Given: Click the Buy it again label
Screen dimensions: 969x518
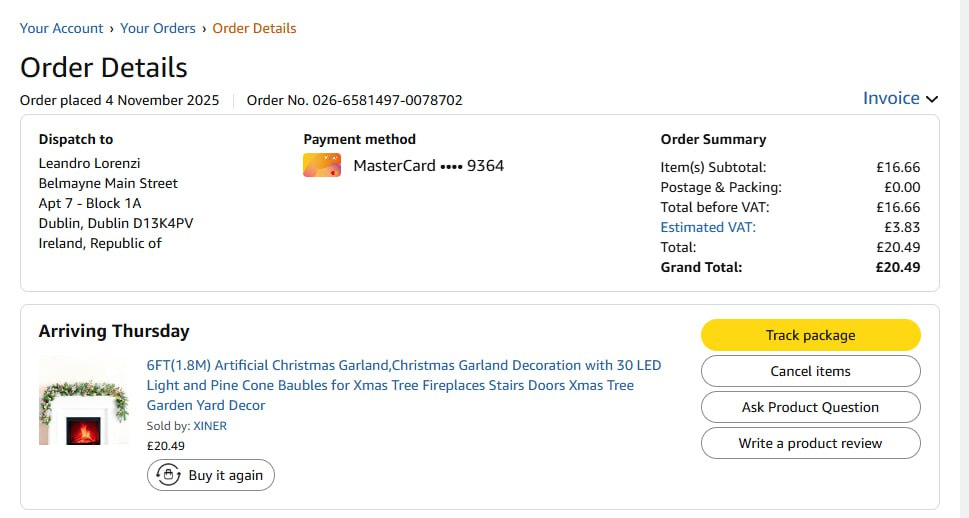Looking at the screenshot, I should click(226, 475).
